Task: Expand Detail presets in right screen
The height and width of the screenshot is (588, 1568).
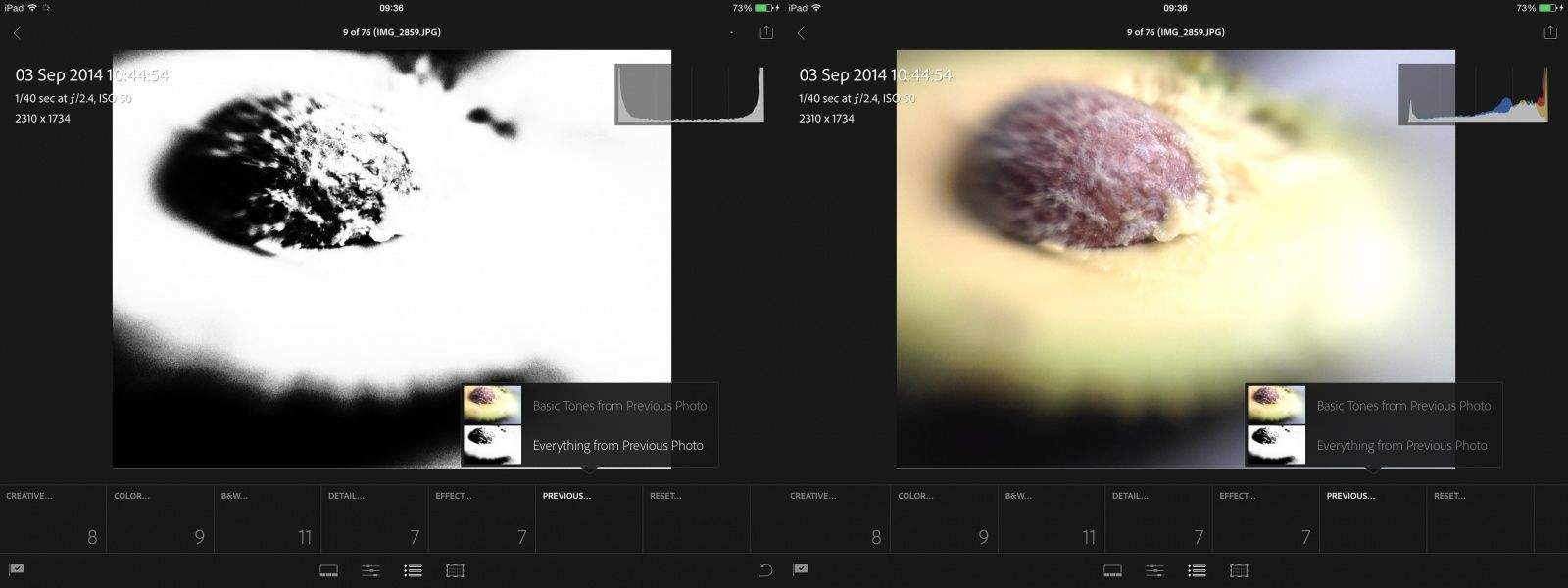Action: (1158, 517)
